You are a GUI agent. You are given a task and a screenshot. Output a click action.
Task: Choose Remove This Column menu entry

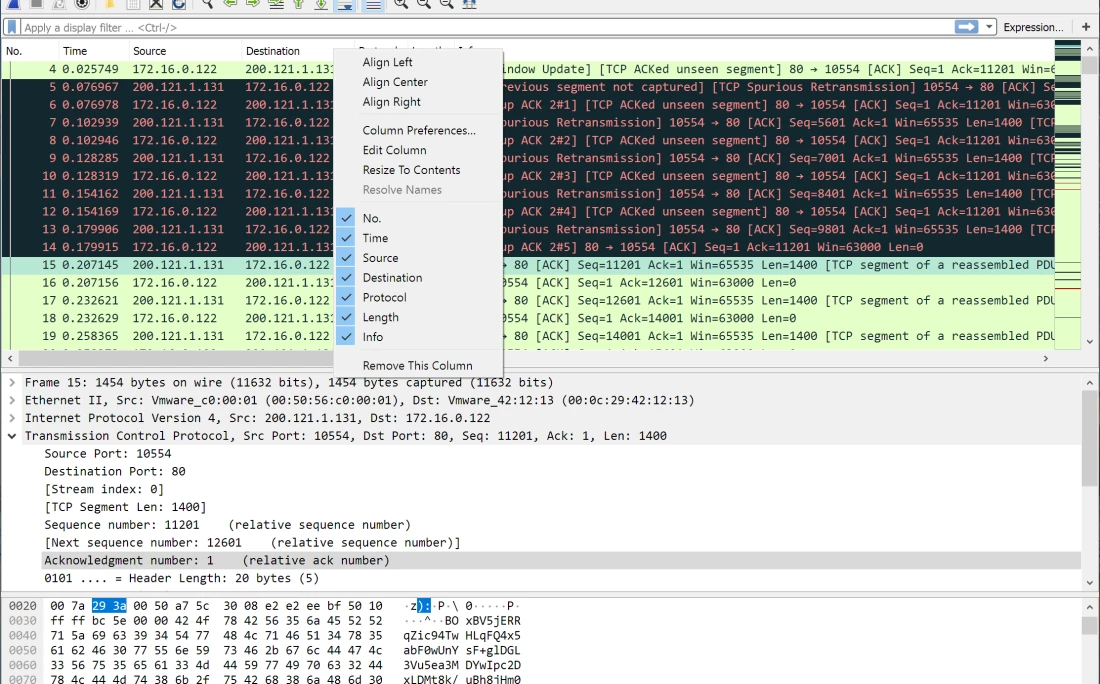pyautogui.click(x=417, y=365)
